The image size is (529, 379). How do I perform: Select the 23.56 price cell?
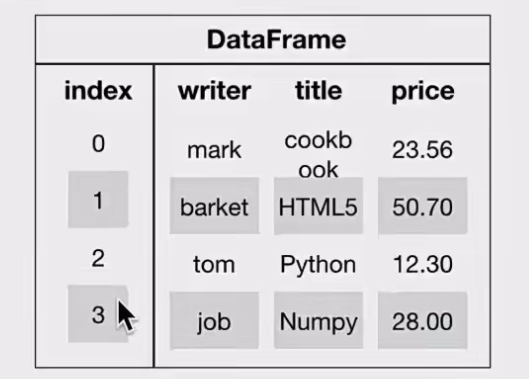[x=422, y=150]
